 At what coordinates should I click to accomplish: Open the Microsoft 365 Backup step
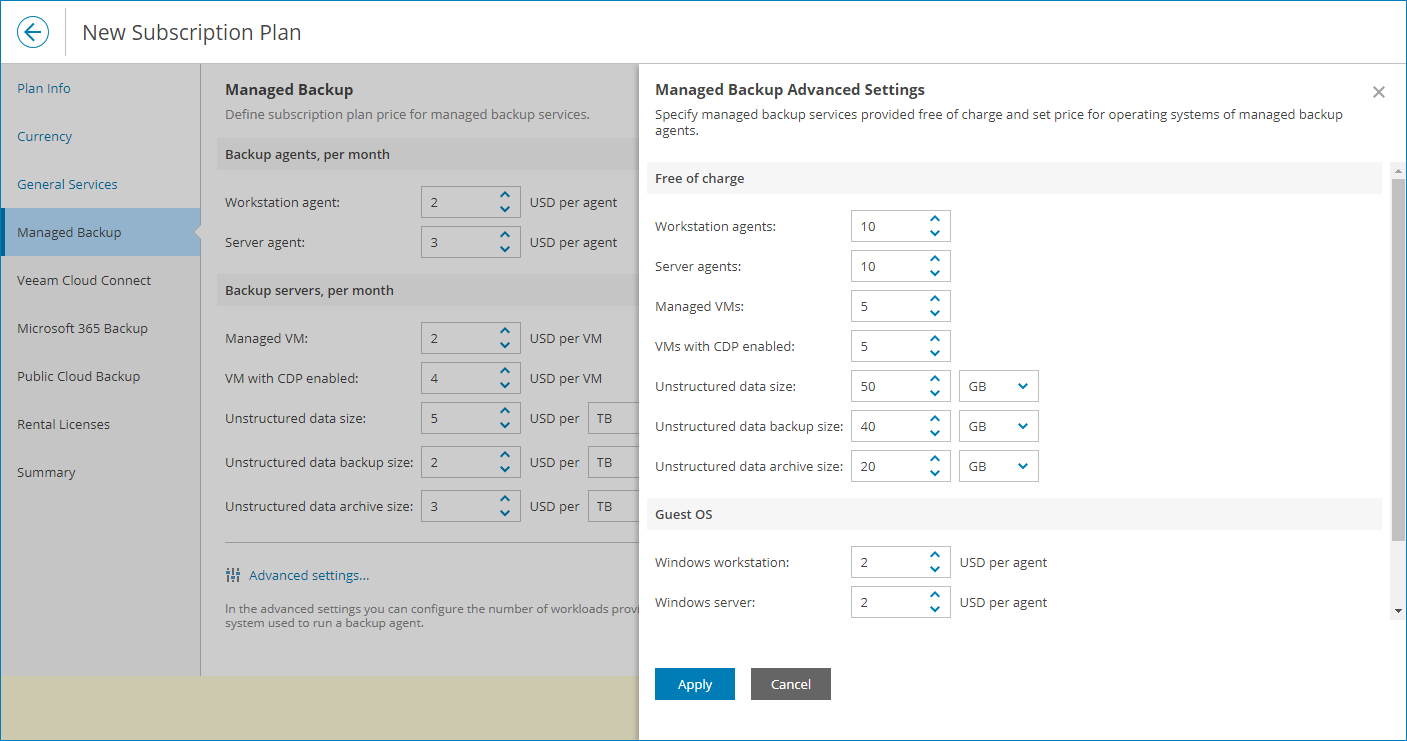pyautogui.click(x=82, y=328)
